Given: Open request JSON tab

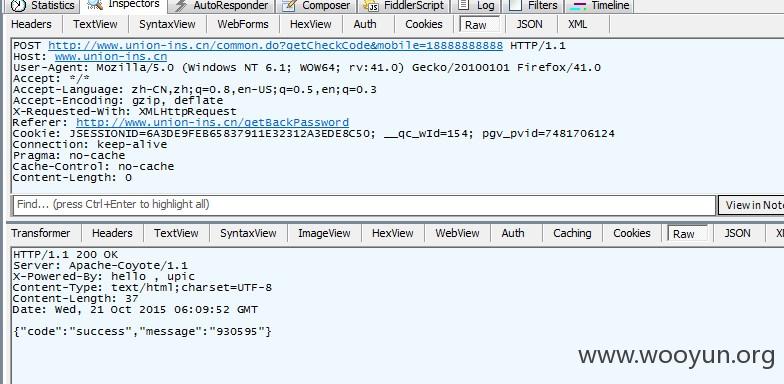Looking at the screenshot, I should (530, 24).
